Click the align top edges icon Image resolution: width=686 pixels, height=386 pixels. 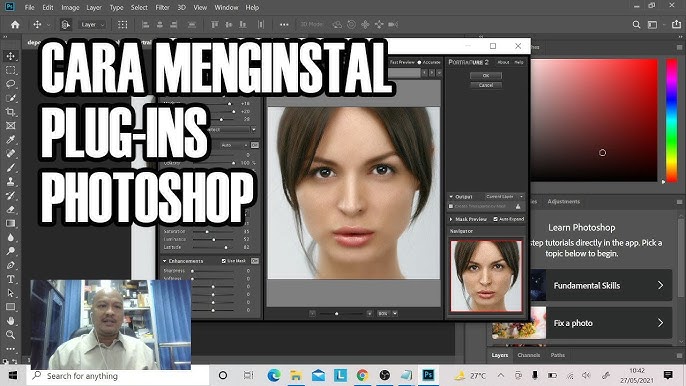[x=214, y=25]
